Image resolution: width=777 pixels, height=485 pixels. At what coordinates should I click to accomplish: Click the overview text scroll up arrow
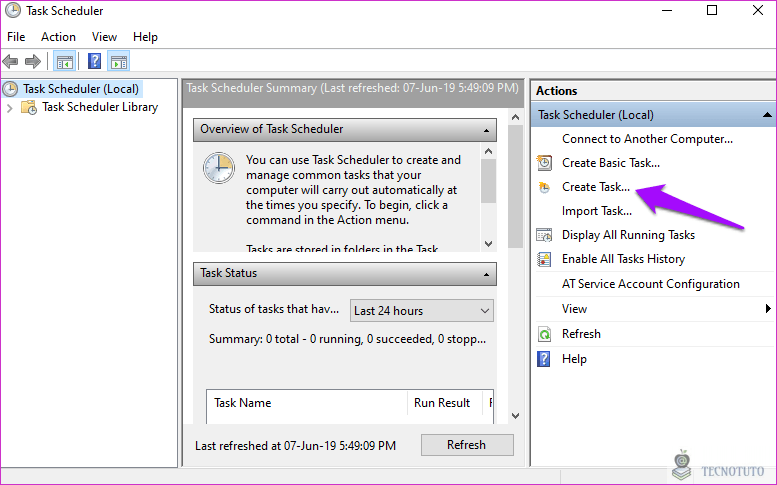(x=489, y=151)
